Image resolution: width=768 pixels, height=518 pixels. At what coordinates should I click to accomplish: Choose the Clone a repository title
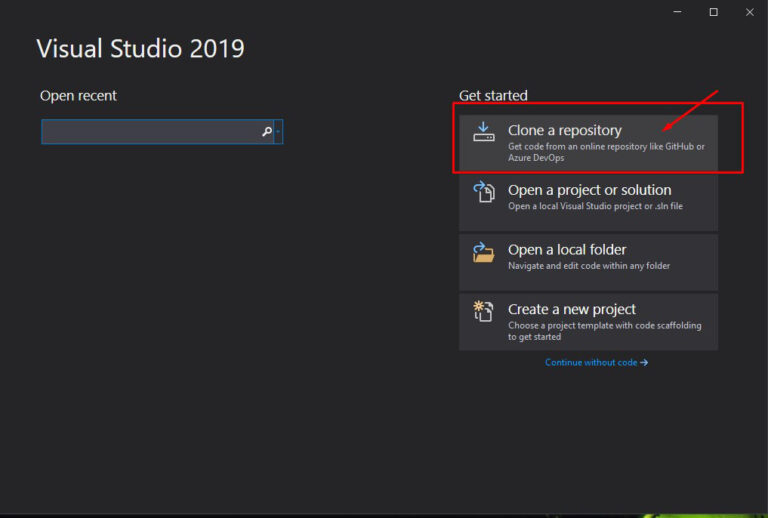click(x=564, y=130)
